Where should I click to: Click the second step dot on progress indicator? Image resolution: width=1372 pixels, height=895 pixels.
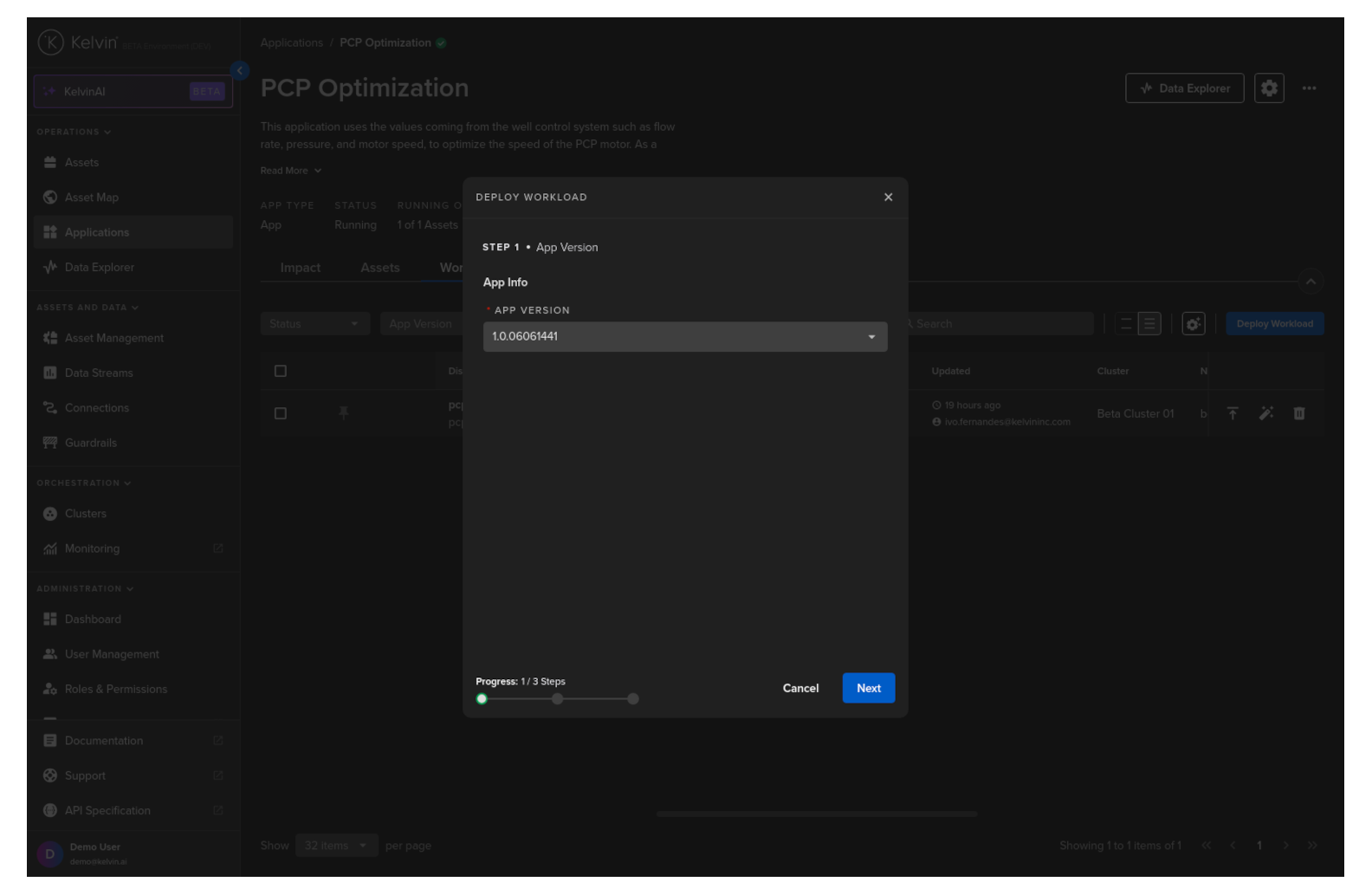[x=558, y=699]
